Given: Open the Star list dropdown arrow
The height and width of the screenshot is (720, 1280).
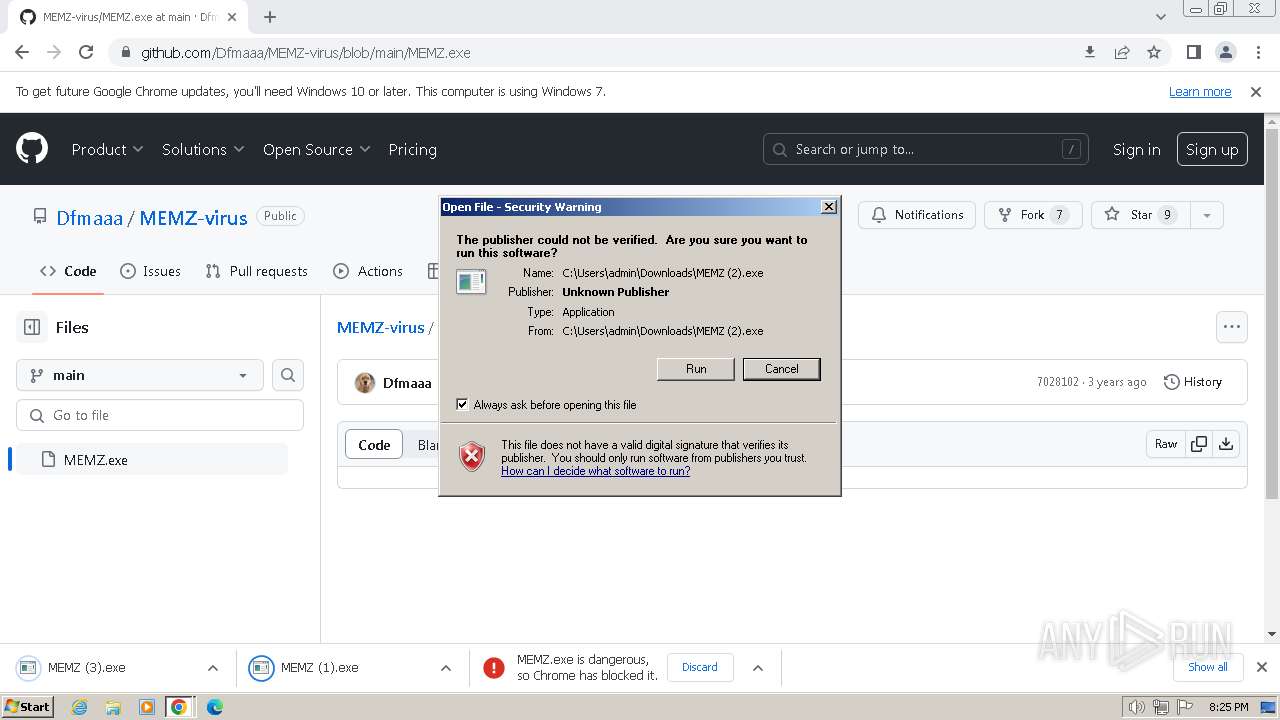Looking at the screenshot, I should pyautogui.click(x=1207, y=215).
